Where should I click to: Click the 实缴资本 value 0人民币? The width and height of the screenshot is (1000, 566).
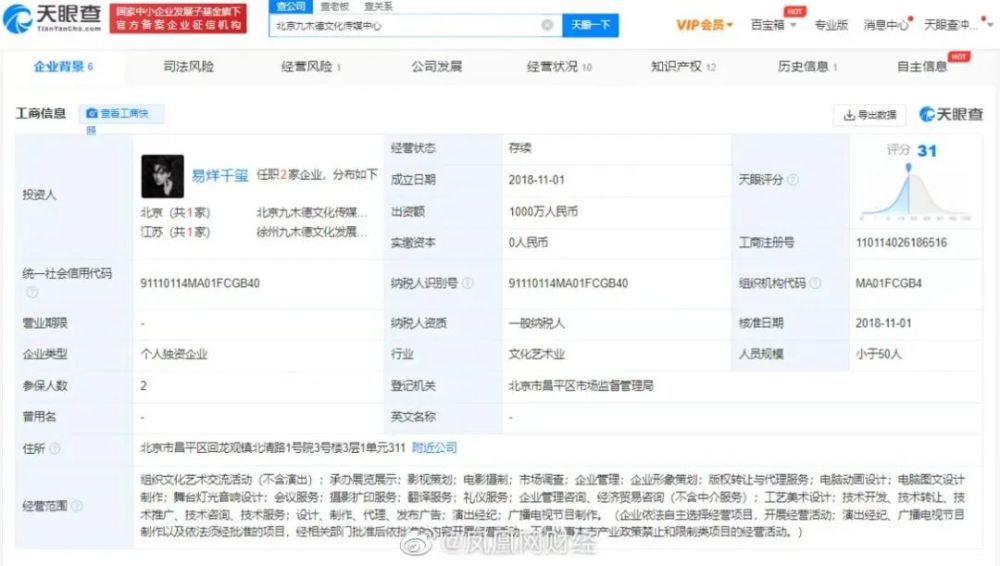pyautogui.click(x=528, y=242)
